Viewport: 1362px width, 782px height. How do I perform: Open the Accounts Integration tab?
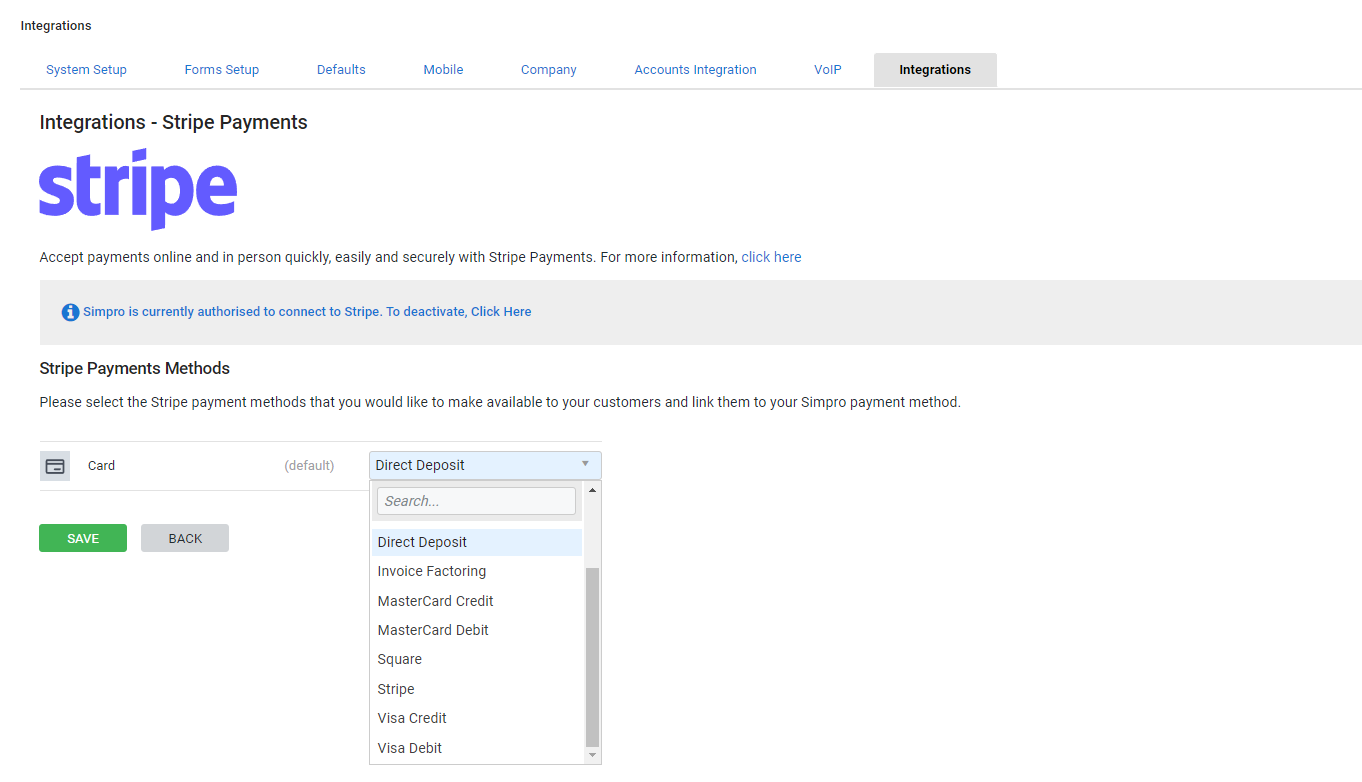click(x=695, y=70)
